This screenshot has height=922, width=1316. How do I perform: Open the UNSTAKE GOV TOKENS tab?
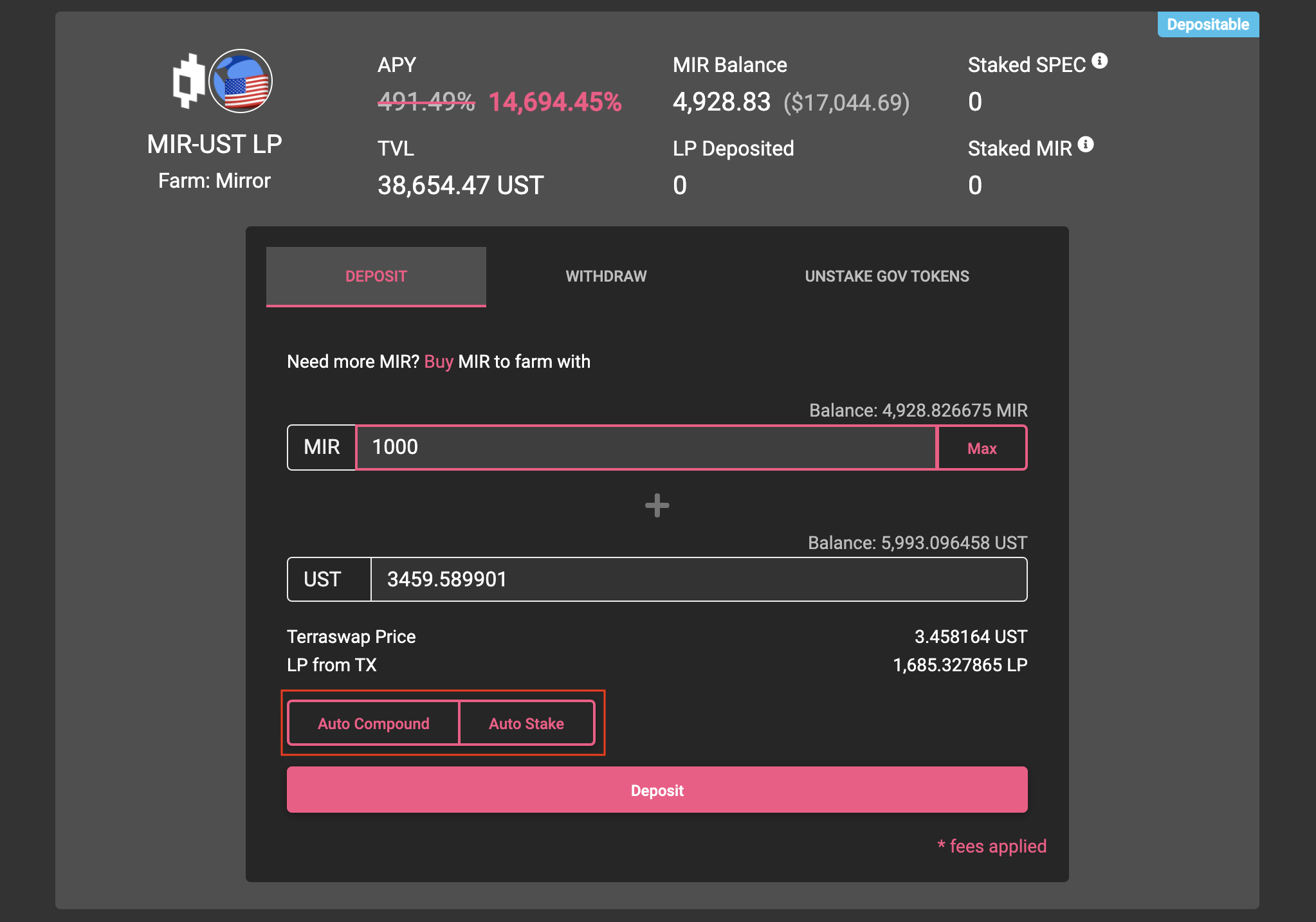887,276
